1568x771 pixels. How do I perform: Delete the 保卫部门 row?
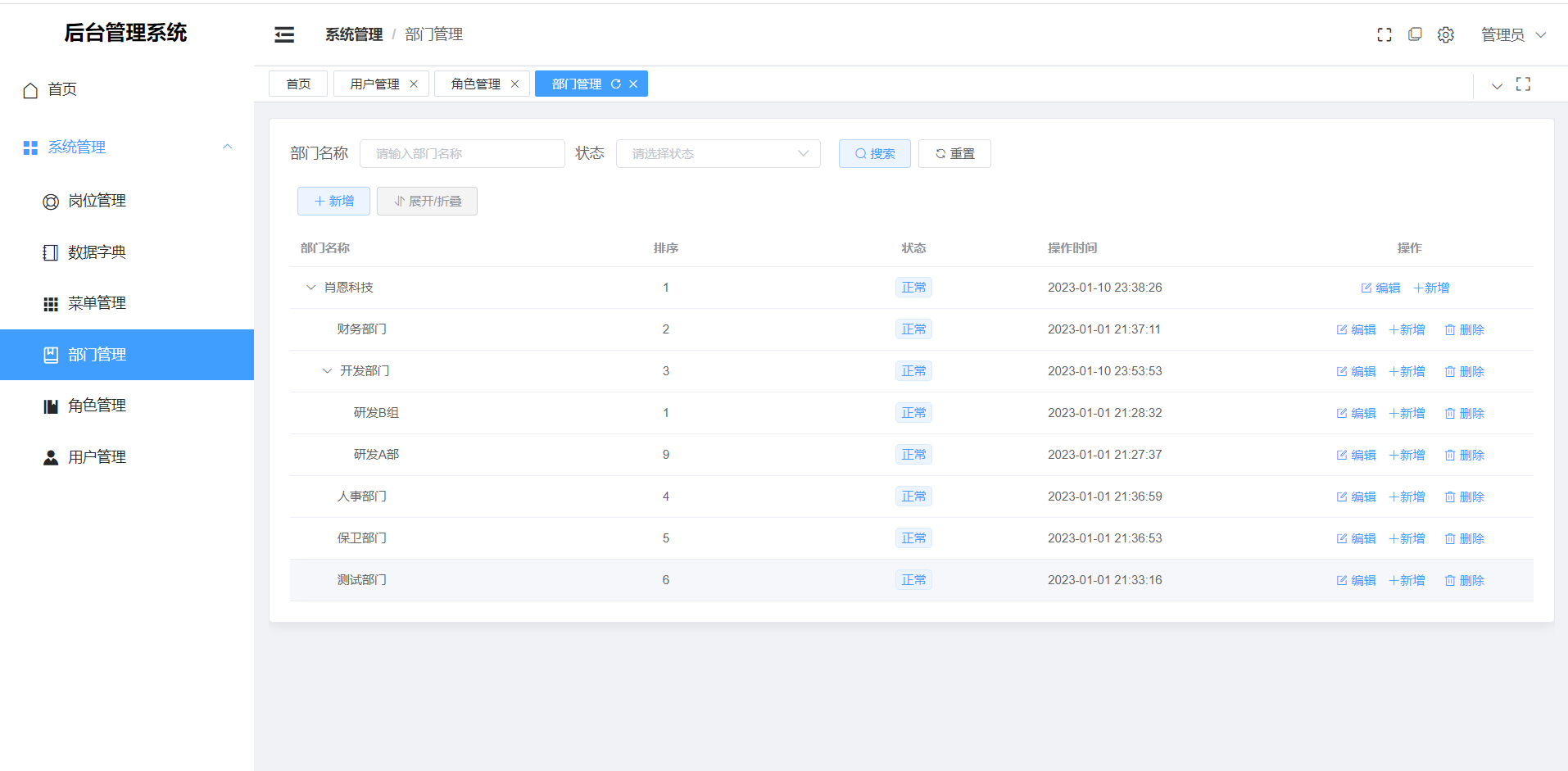click(1464, 538)
